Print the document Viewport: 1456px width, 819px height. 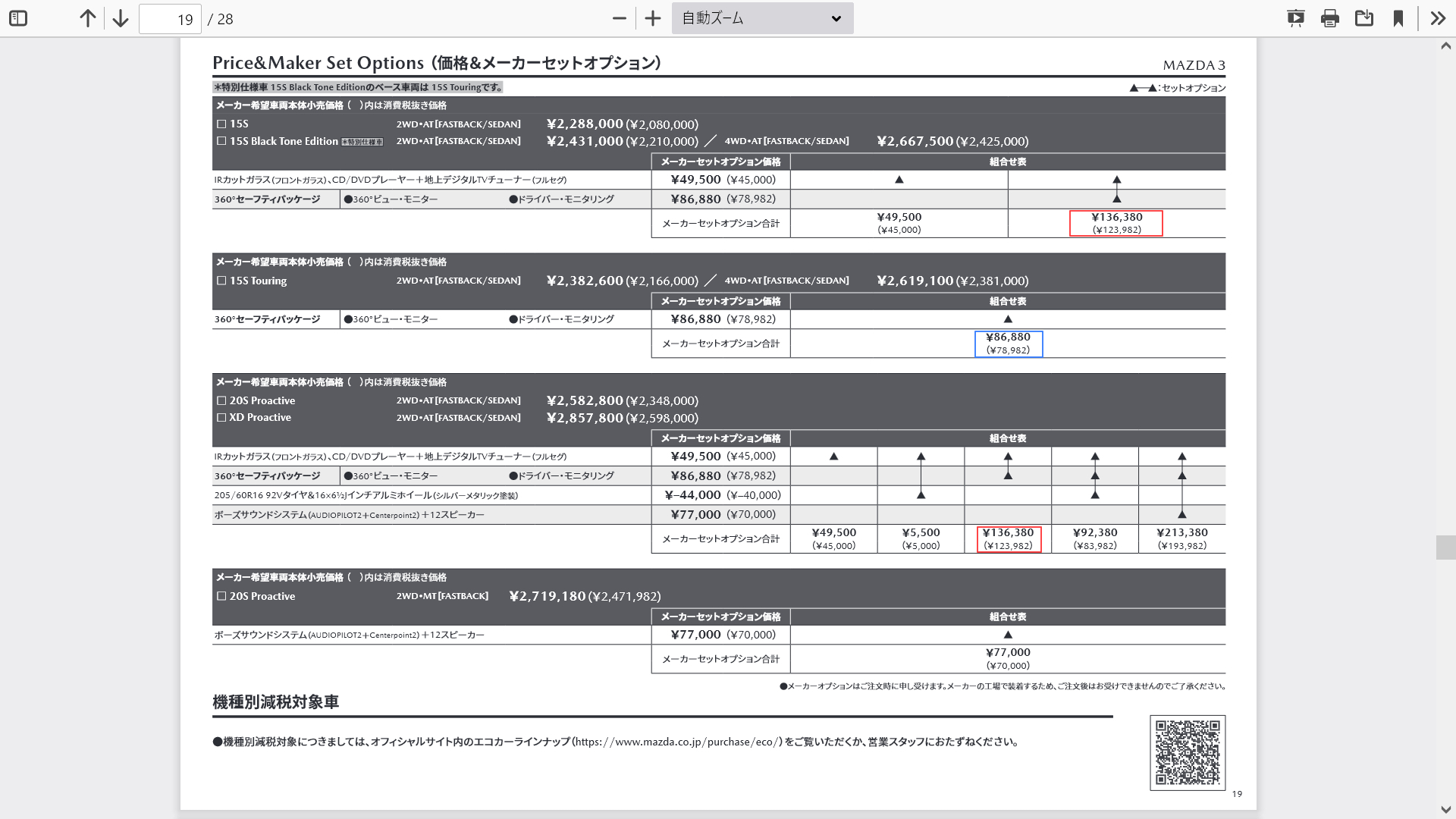1329,18
